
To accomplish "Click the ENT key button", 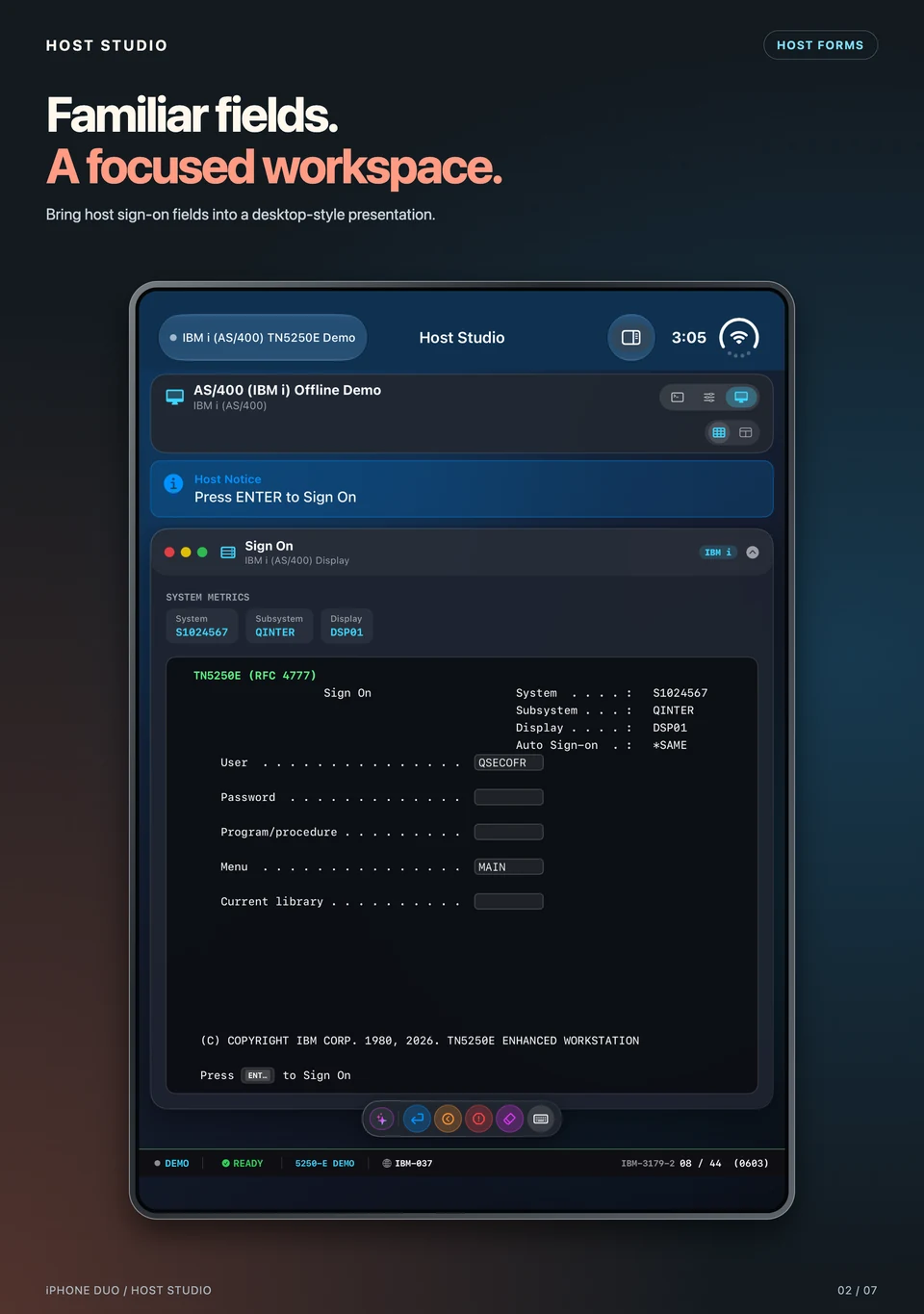I will click(258, 1075).
